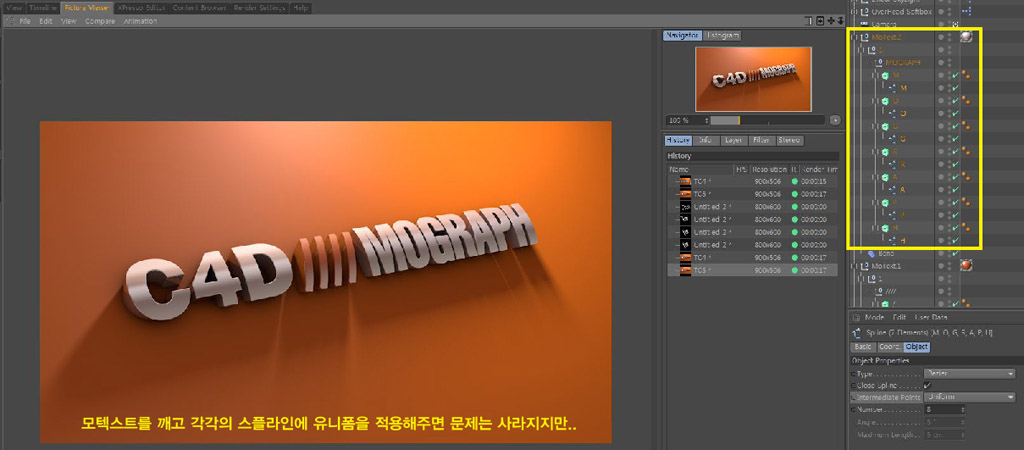Click the navigator preview thumbnail

pyautogui.click(x=753, y=79)
